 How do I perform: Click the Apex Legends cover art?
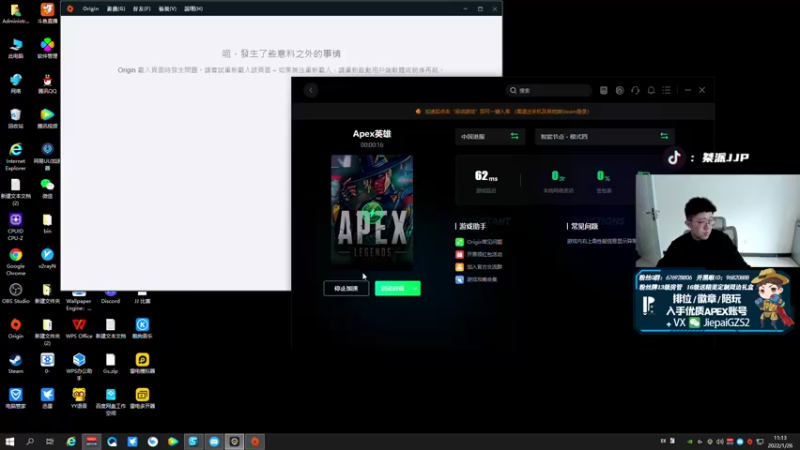372,211
